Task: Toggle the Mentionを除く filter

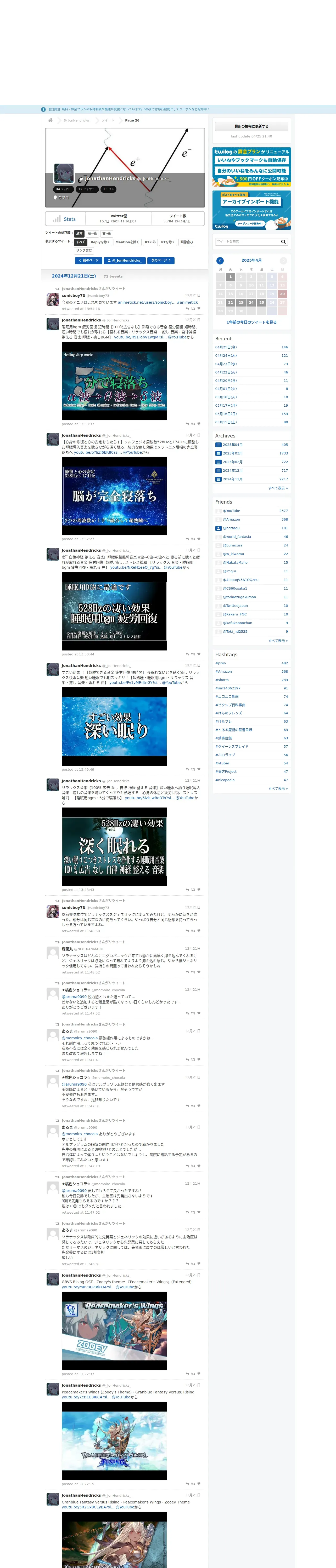Action: 127,242
